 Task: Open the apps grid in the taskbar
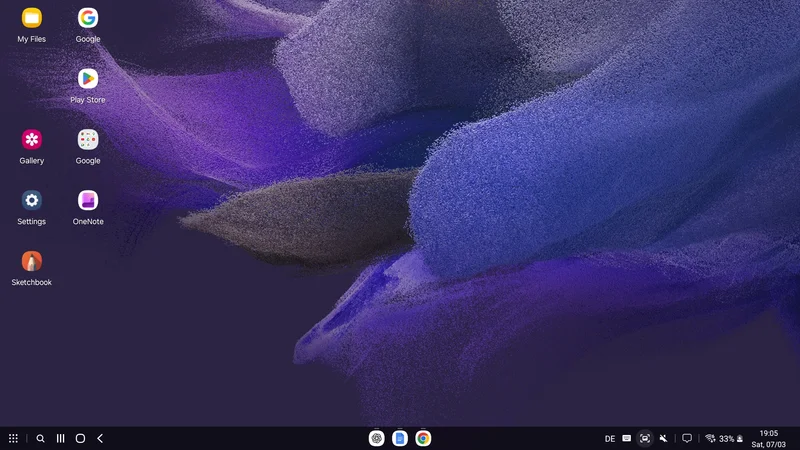click(13, 438)
